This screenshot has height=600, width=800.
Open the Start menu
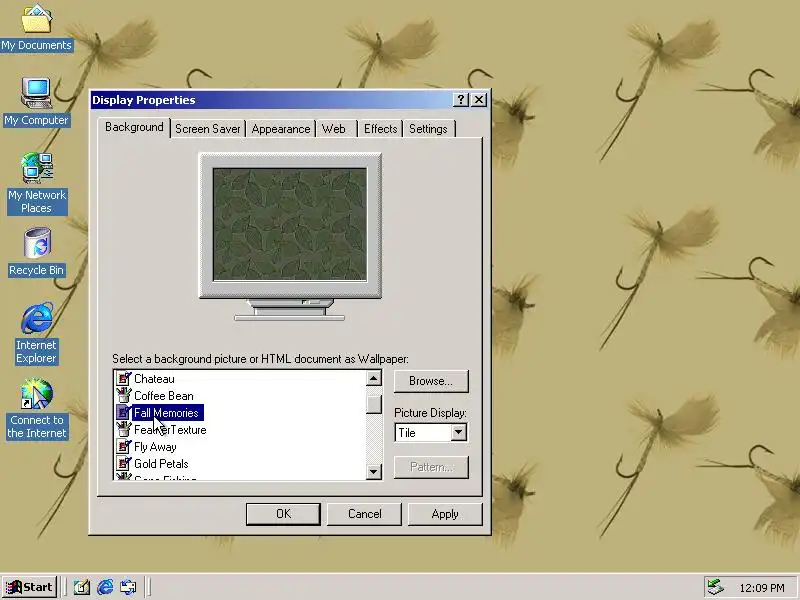(x=30, y=587)
